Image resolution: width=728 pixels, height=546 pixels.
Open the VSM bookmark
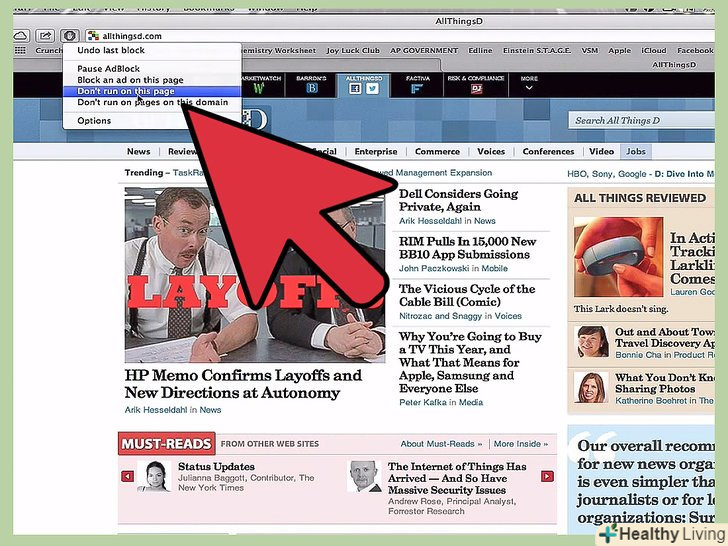point(590,51)
